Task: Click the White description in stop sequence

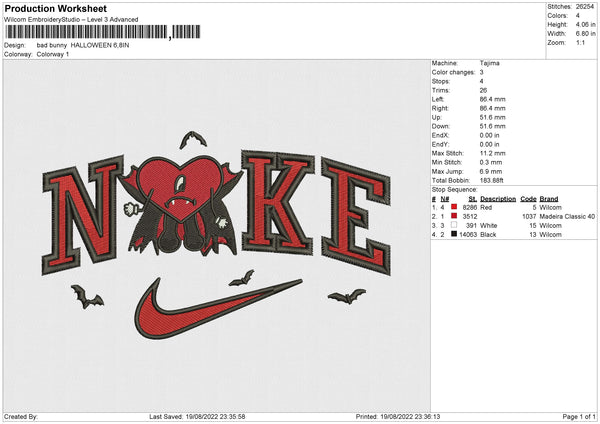Action: (489, 226)
